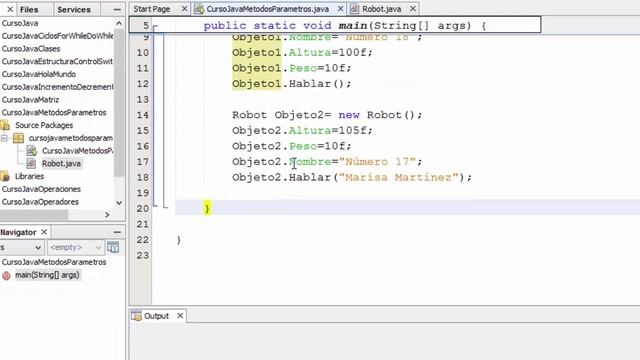The image size is (640, 360).
Task: Select the Source Packages node
Action: click(44, 125)
